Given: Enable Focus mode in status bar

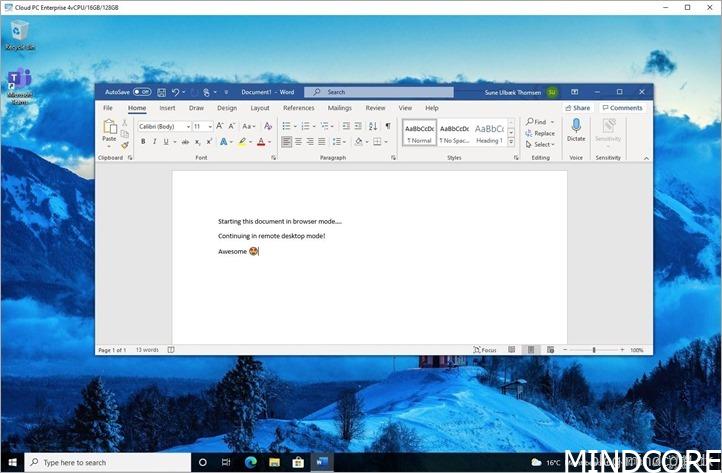Looking at the screenshot, I should click(x=484, y=350).
